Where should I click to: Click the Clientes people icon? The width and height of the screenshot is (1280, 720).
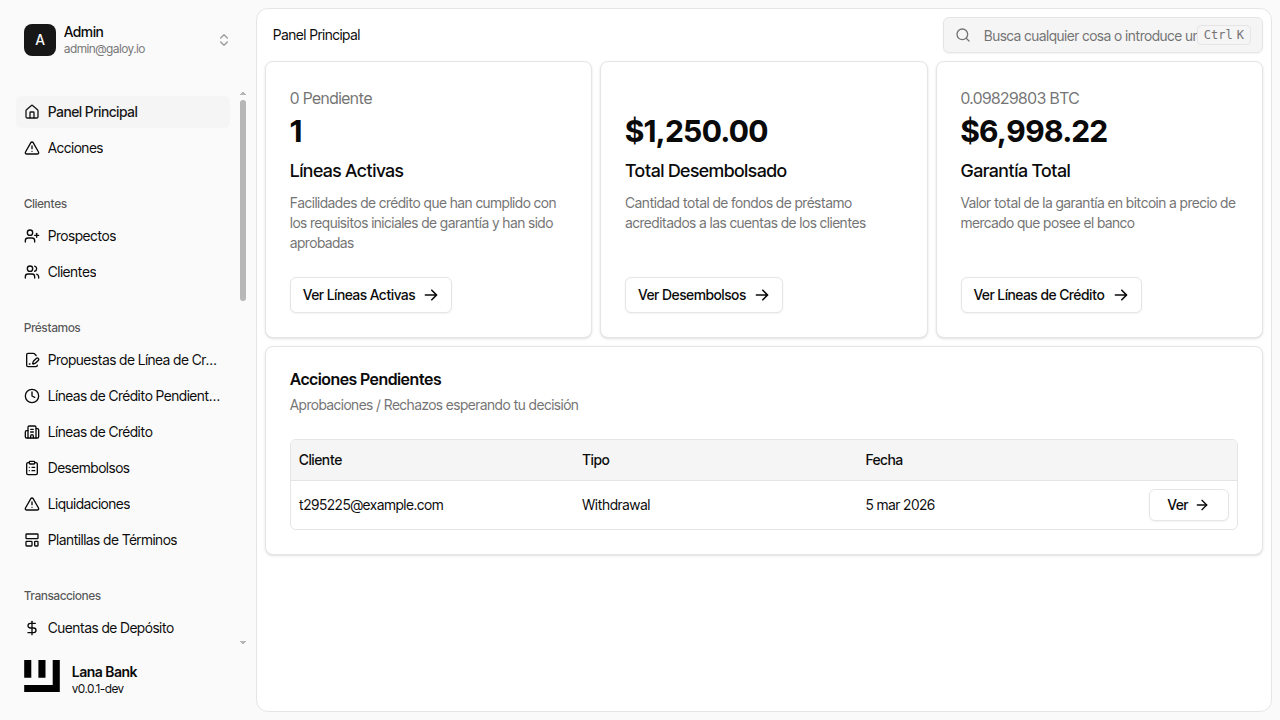pos(32,272)
